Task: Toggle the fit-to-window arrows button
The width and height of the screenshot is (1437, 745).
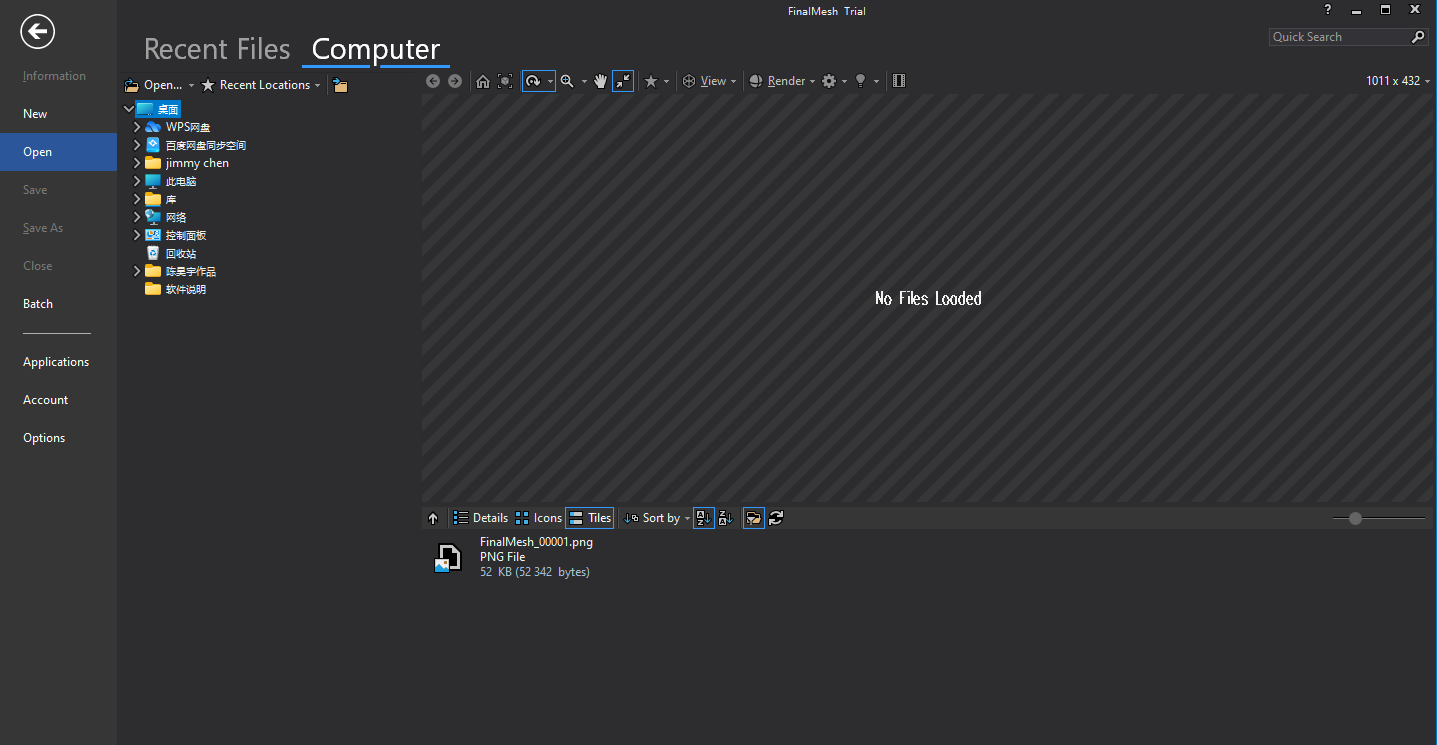Action: (x=623, y=81)
